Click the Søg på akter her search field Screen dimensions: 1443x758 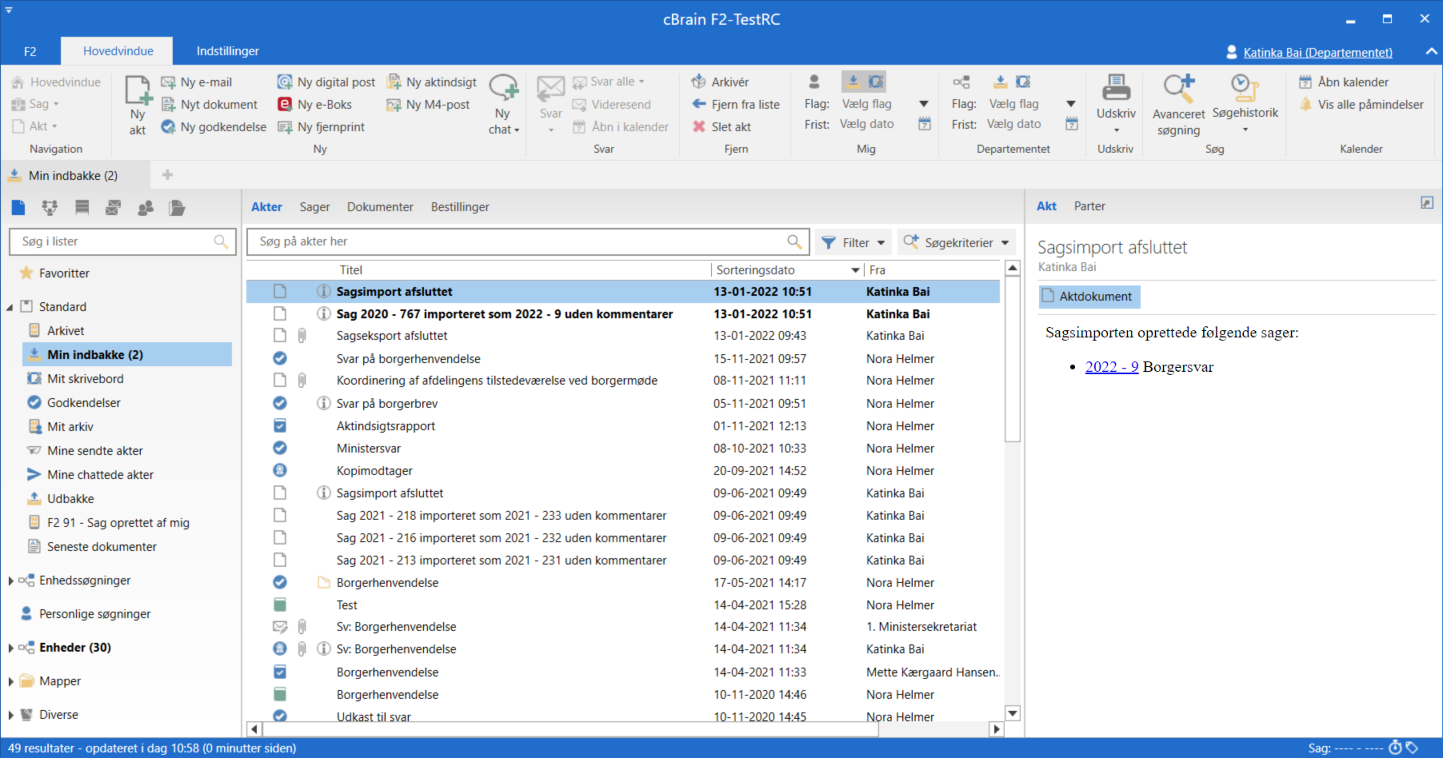click(527, 242)
